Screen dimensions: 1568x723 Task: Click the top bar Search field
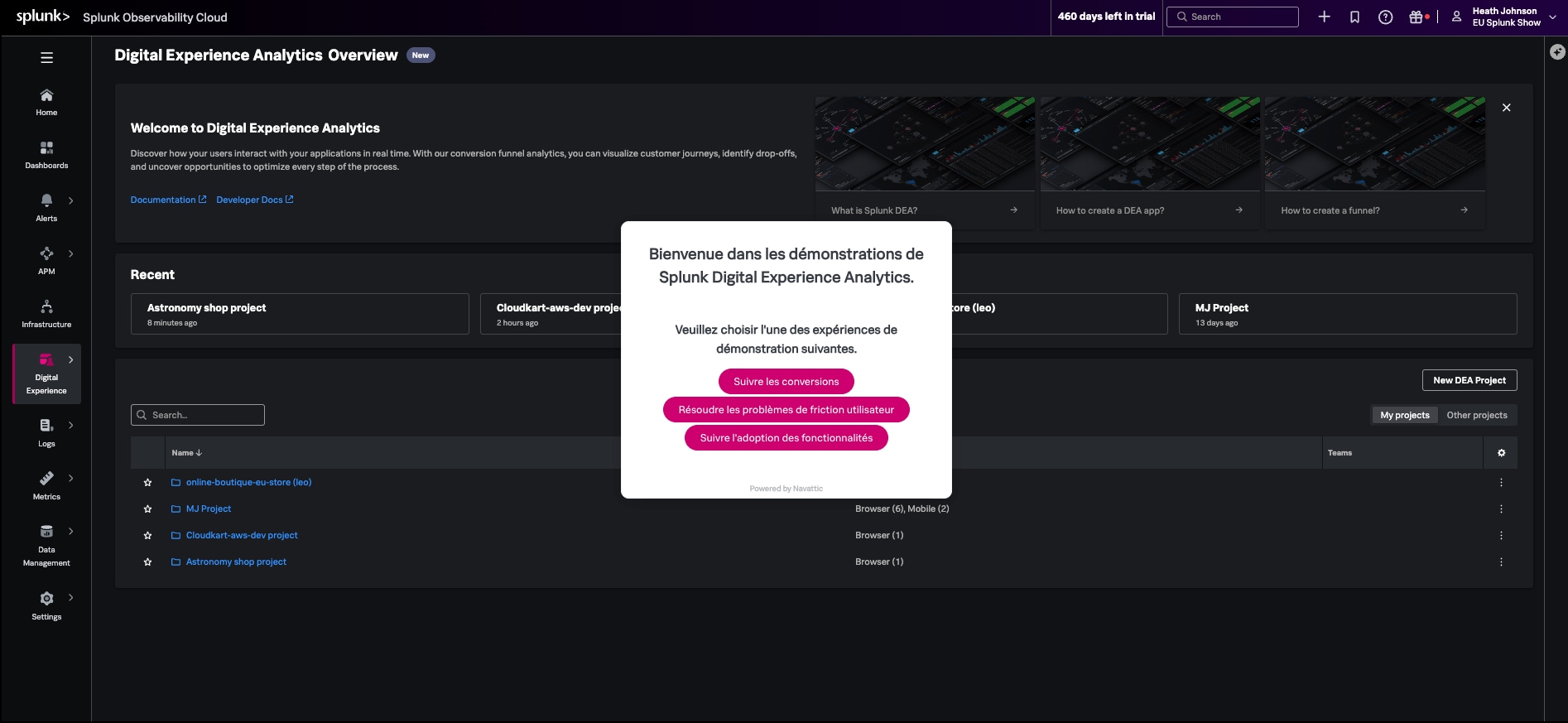tap(1233, 17)
